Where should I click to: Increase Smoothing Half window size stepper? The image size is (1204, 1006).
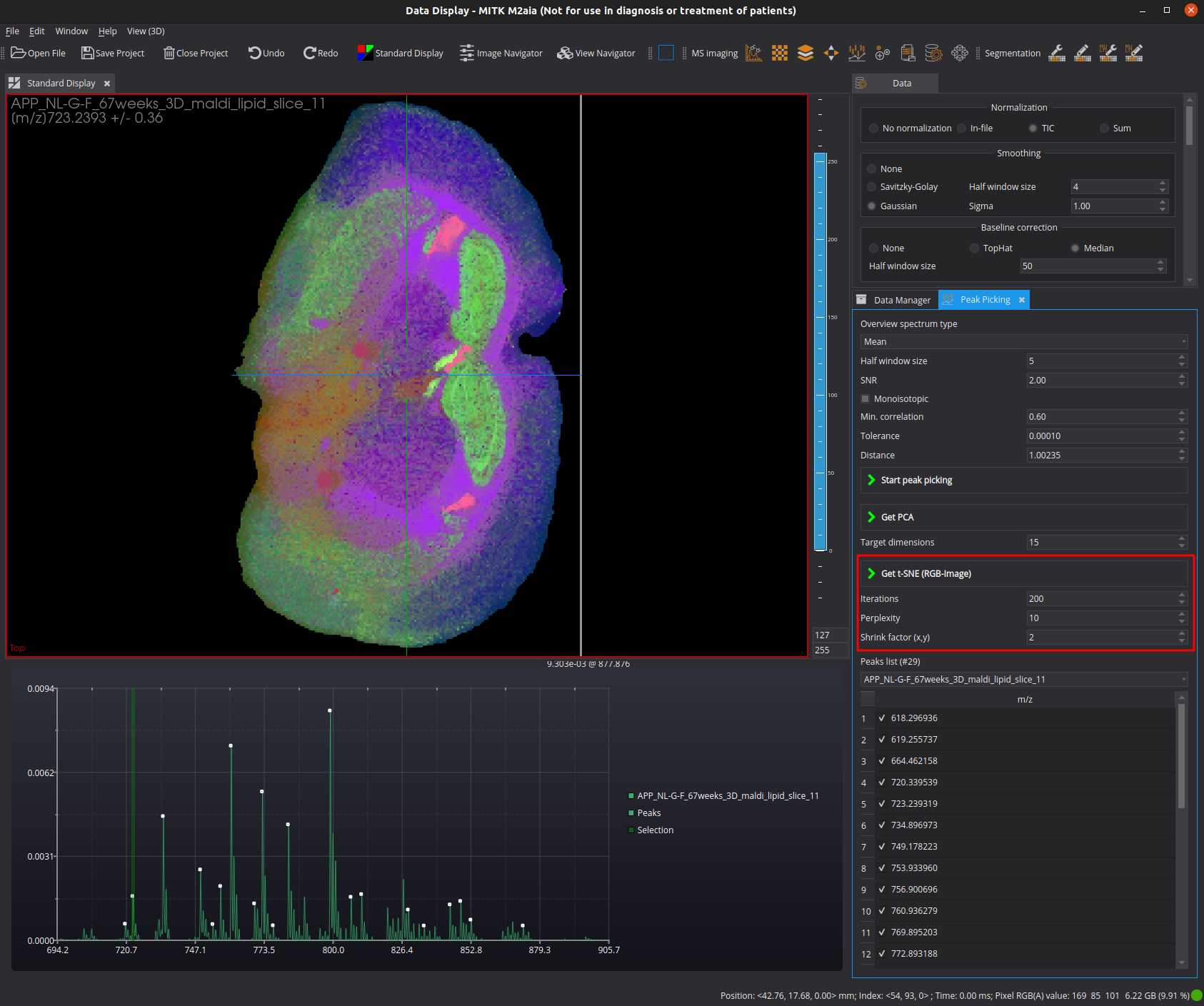1163,183
